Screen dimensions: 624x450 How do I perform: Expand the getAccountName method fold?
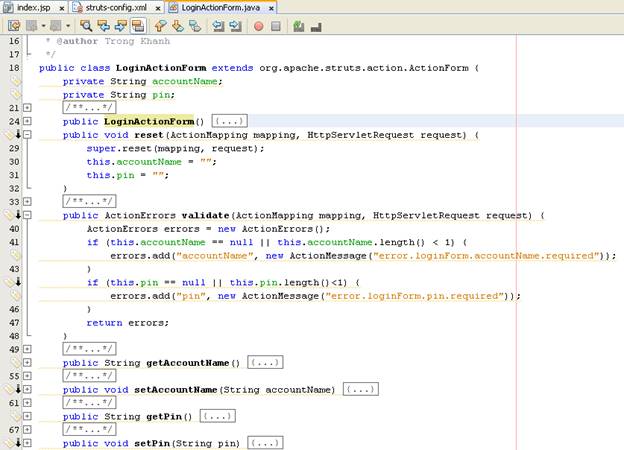[x=27, y=362]
